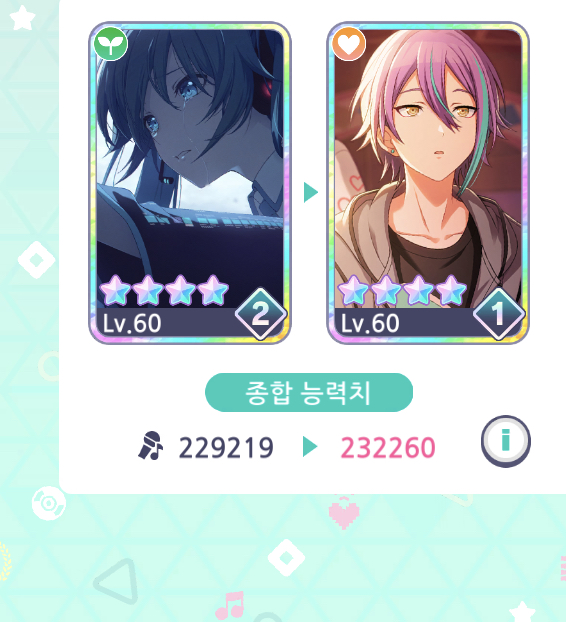Screen dimensions: 566x622
Task: Click Lv.60 label on the right card
Action: (x=370, y=323)
